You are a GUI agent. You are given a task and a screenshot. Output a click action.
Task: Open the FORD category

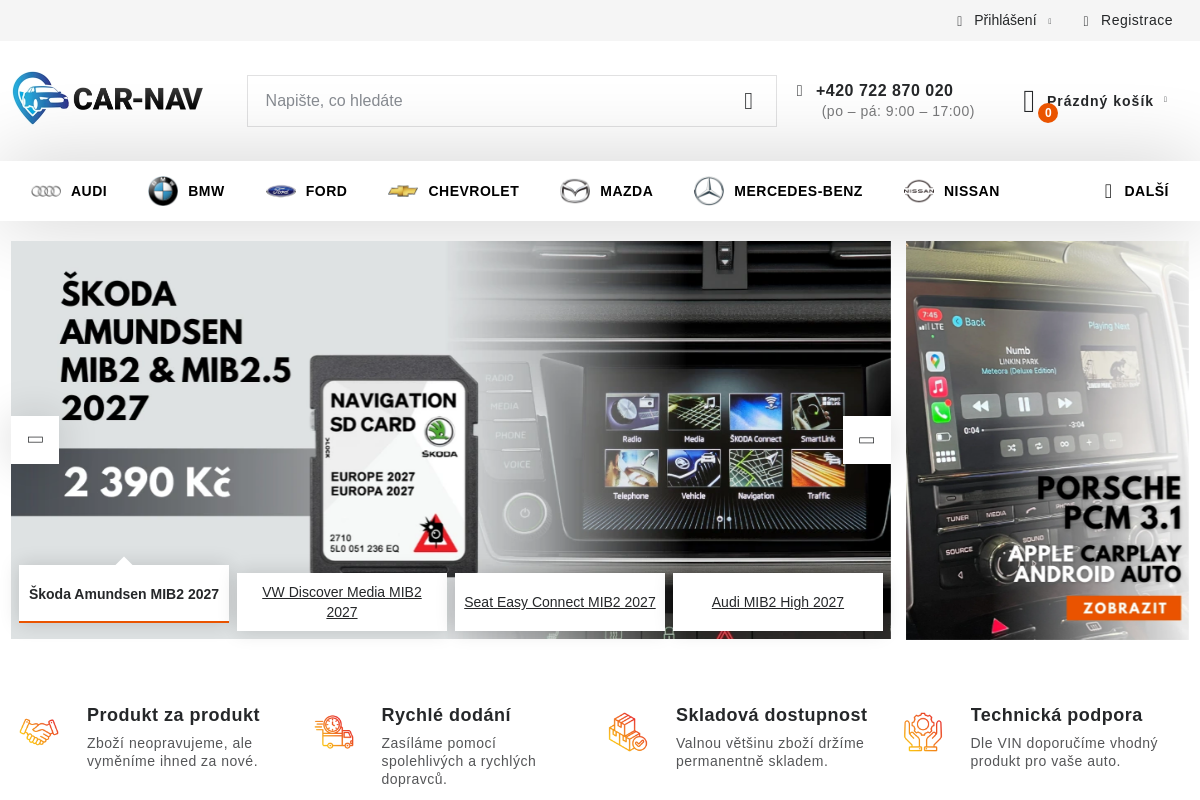(x=306, y=191)
